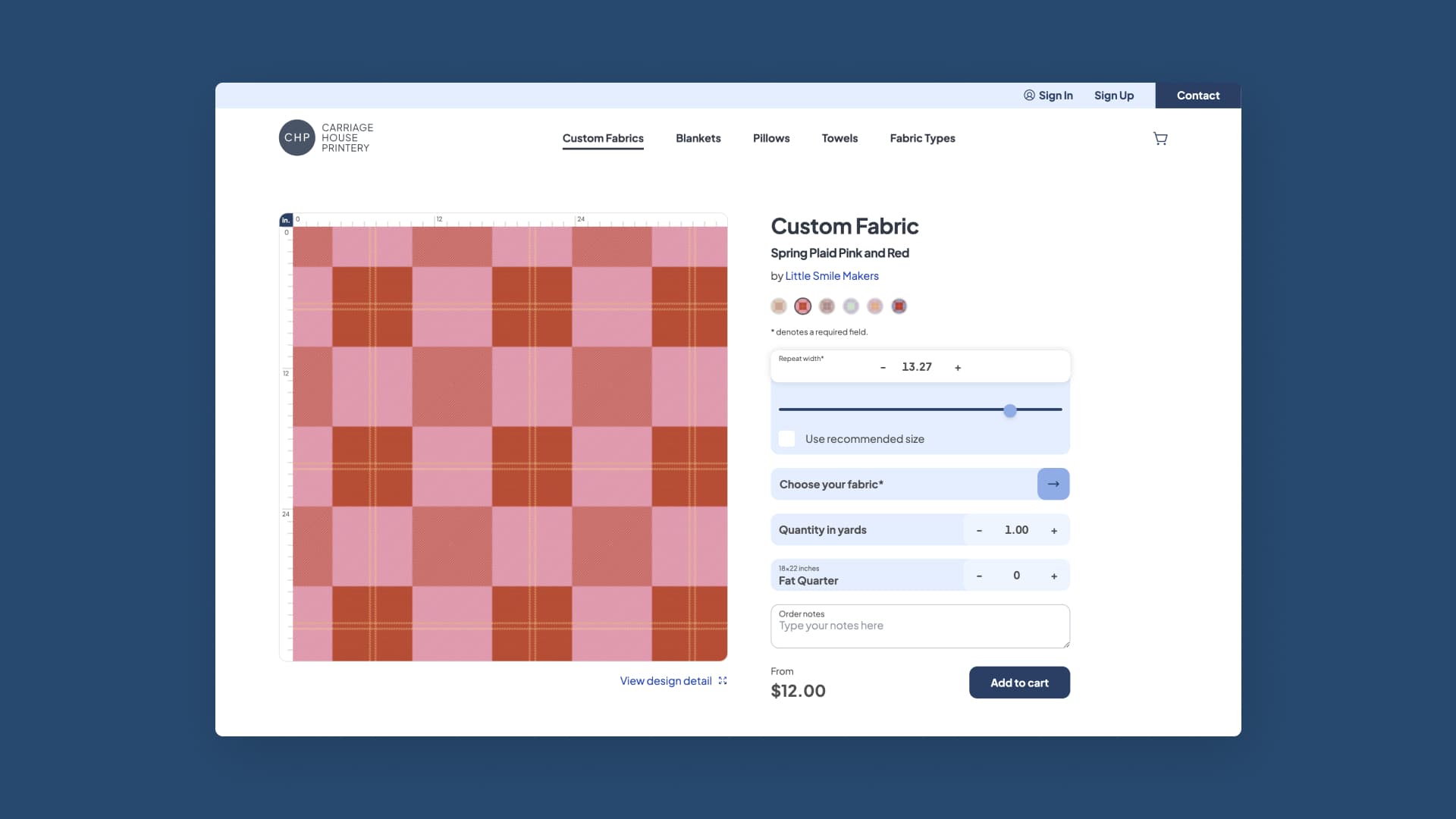The image size is (1456, 819).
Task: Open Little Smile Makers designer link
Action: pyautogui.click(x=831, y=276)
